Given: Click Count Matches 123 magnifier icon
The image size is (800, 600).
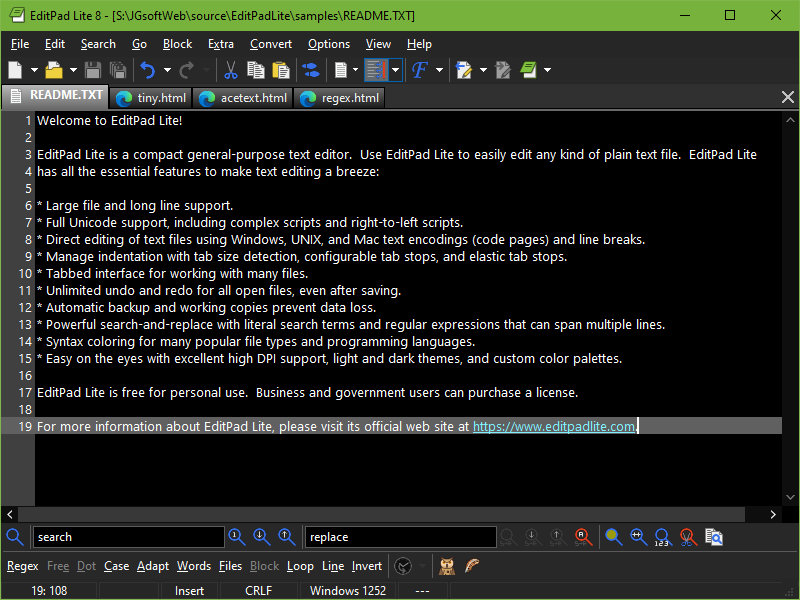Looking at the screenshot, I should pos(663,537).
